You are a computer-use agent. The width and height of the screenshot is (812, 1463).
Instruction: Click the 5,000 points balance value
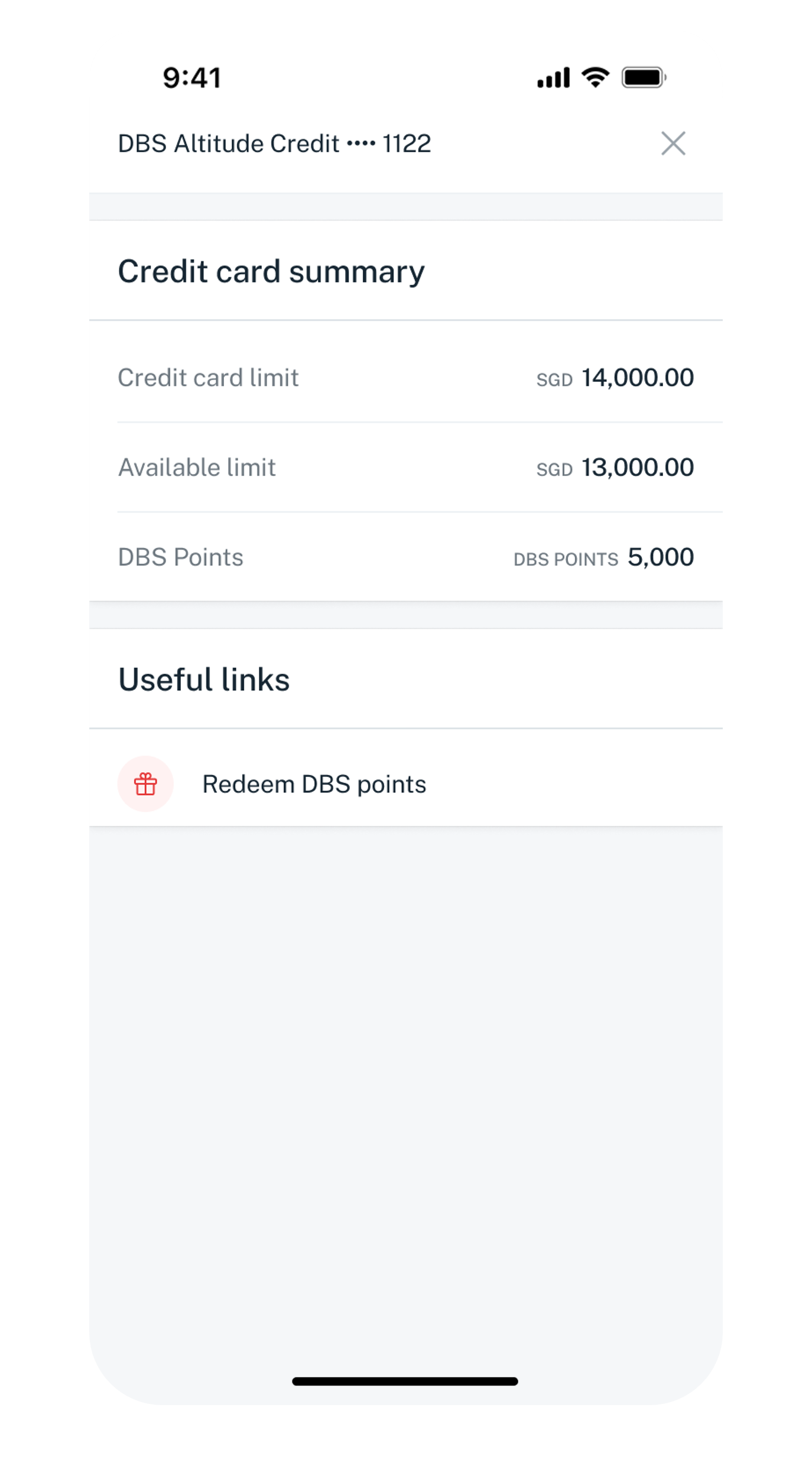[x=660, y=557]
